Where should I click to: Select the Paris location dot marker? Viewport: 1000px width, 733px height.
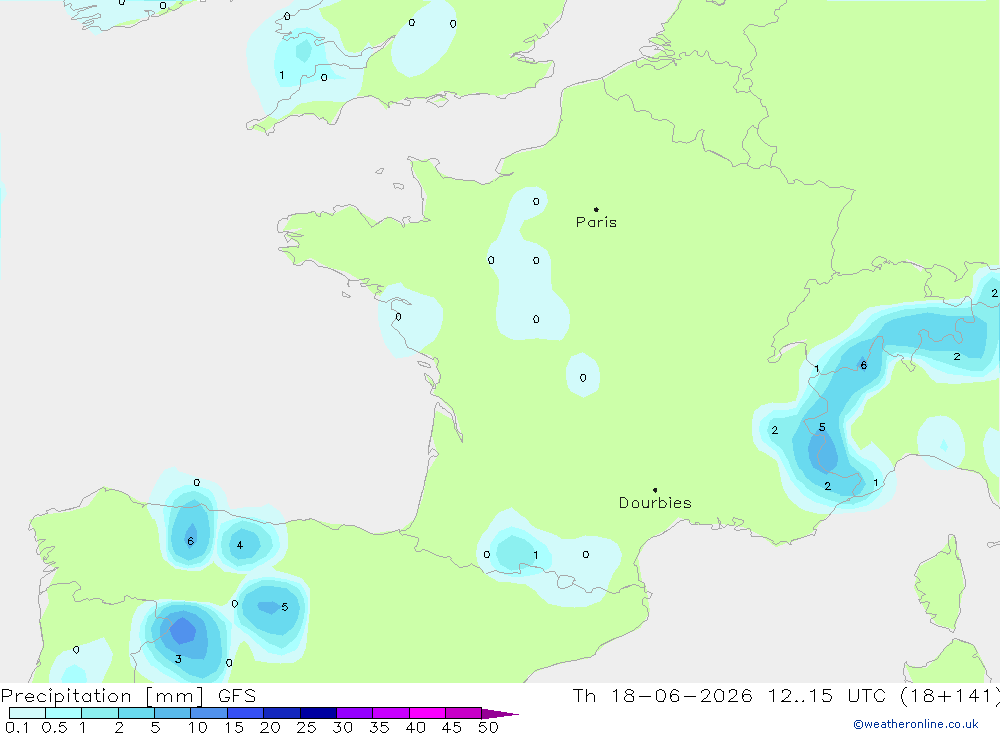coord(596,209)
